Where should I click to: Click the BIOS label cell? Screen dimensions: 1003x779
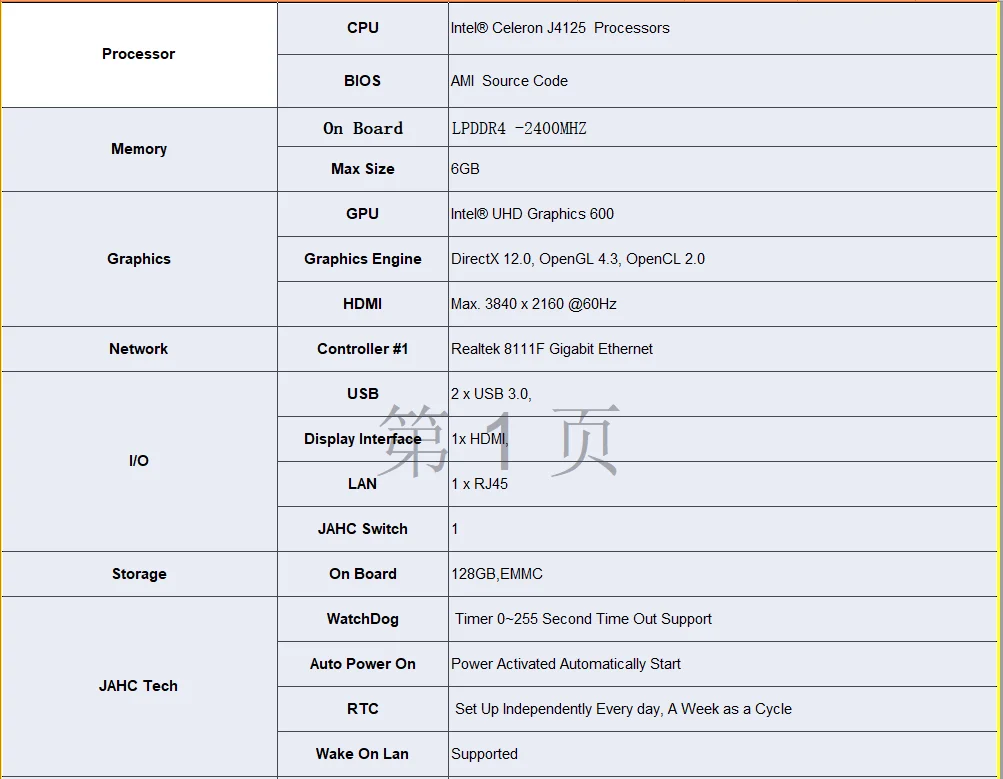362,81
